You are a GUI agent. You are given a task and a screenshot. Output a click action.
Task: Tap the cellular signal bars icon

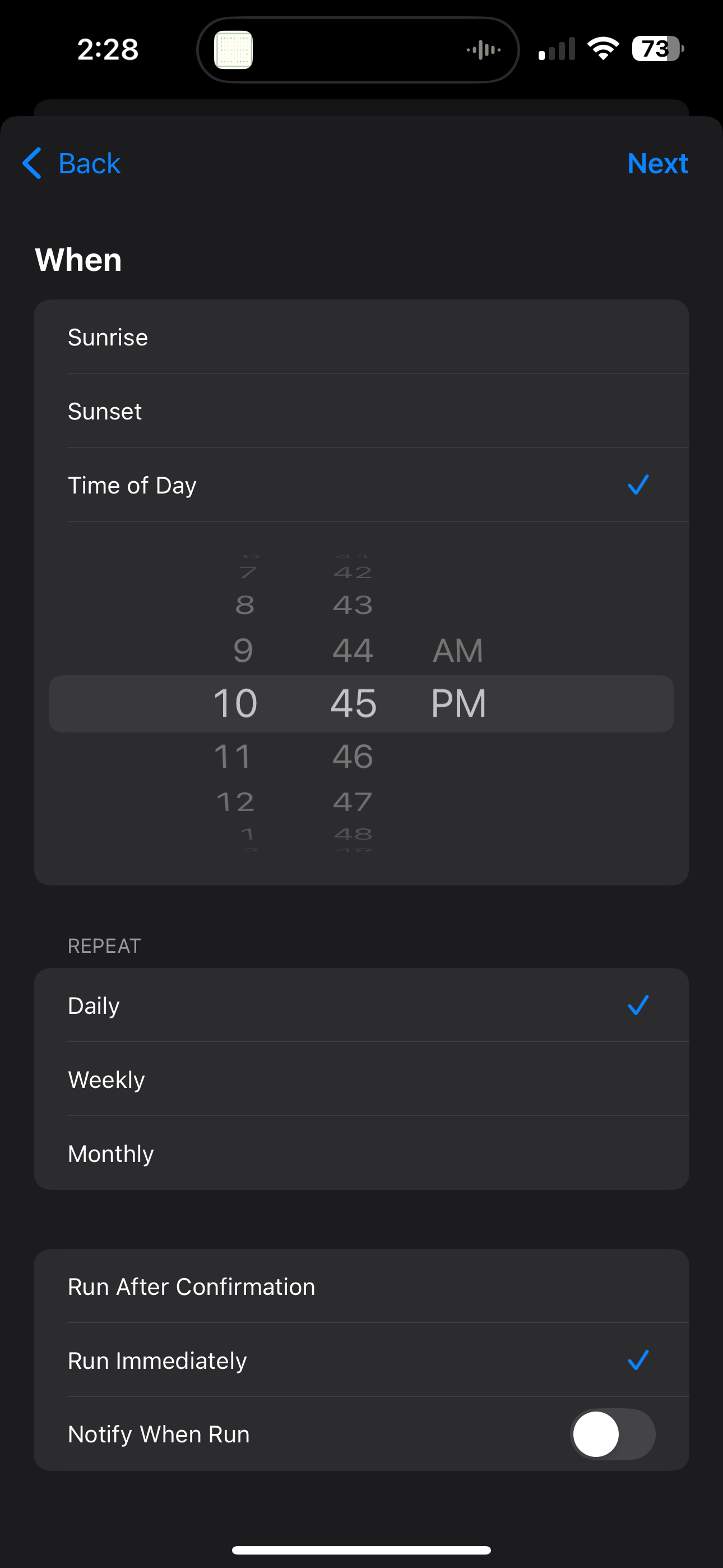[557, 49]
